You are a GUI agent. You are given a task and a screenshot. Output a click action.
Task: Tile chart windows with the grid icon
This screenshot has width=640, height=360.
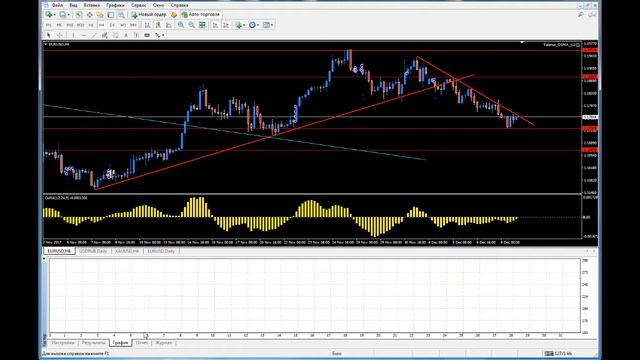coord(202,25)
